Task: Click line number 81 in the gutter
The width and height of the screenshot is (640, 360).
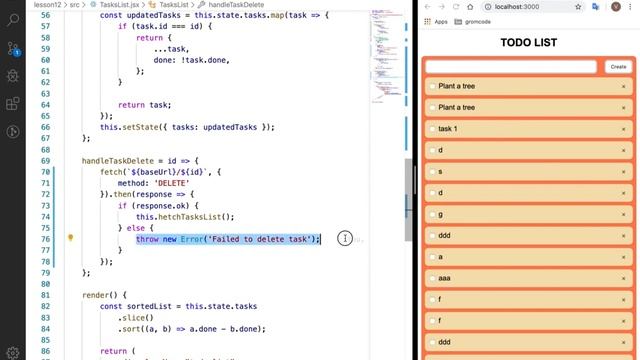Action: (x=45, y=295)
